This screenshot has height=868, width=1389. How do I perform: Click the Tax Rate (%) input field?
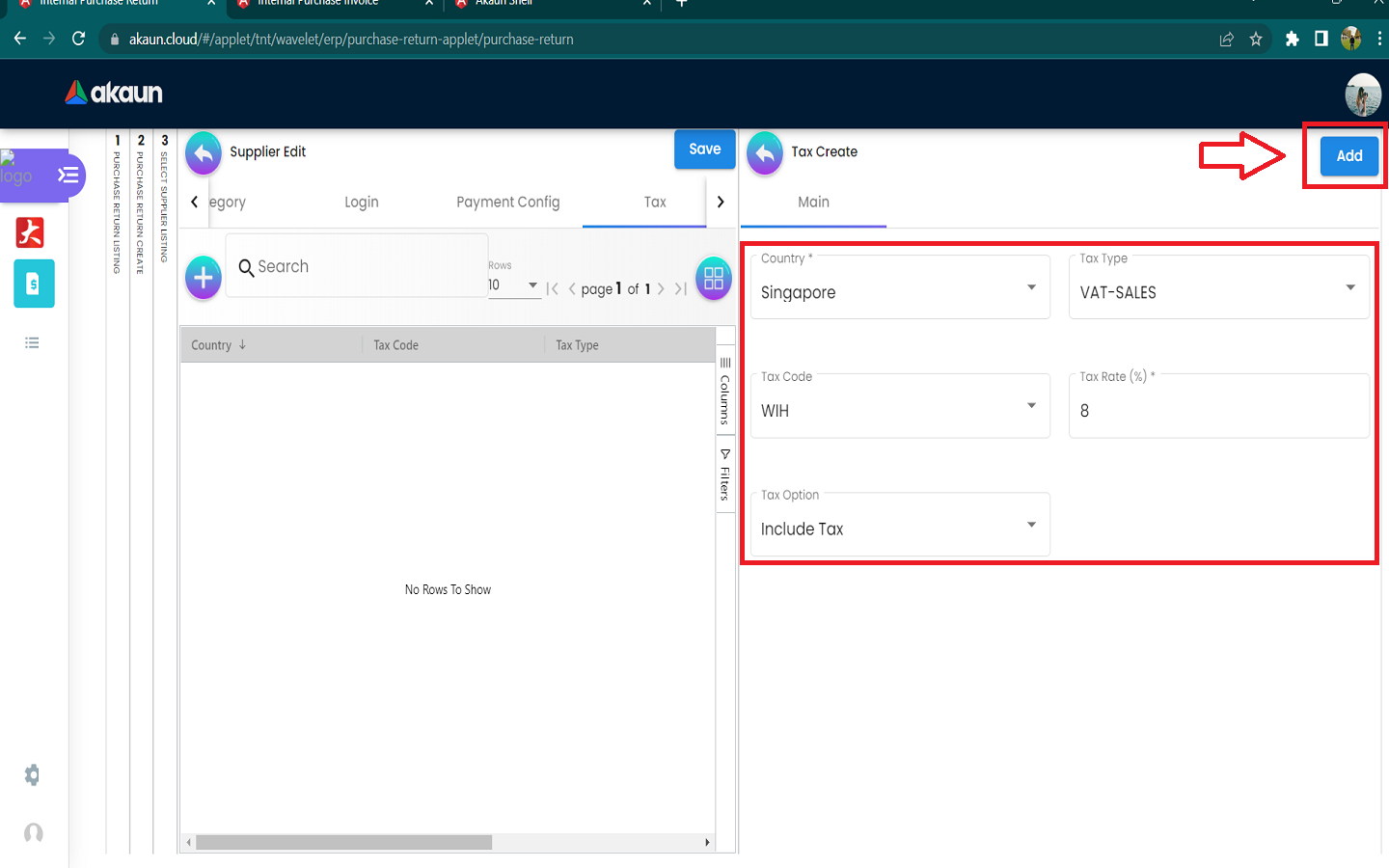(1217, 411)
